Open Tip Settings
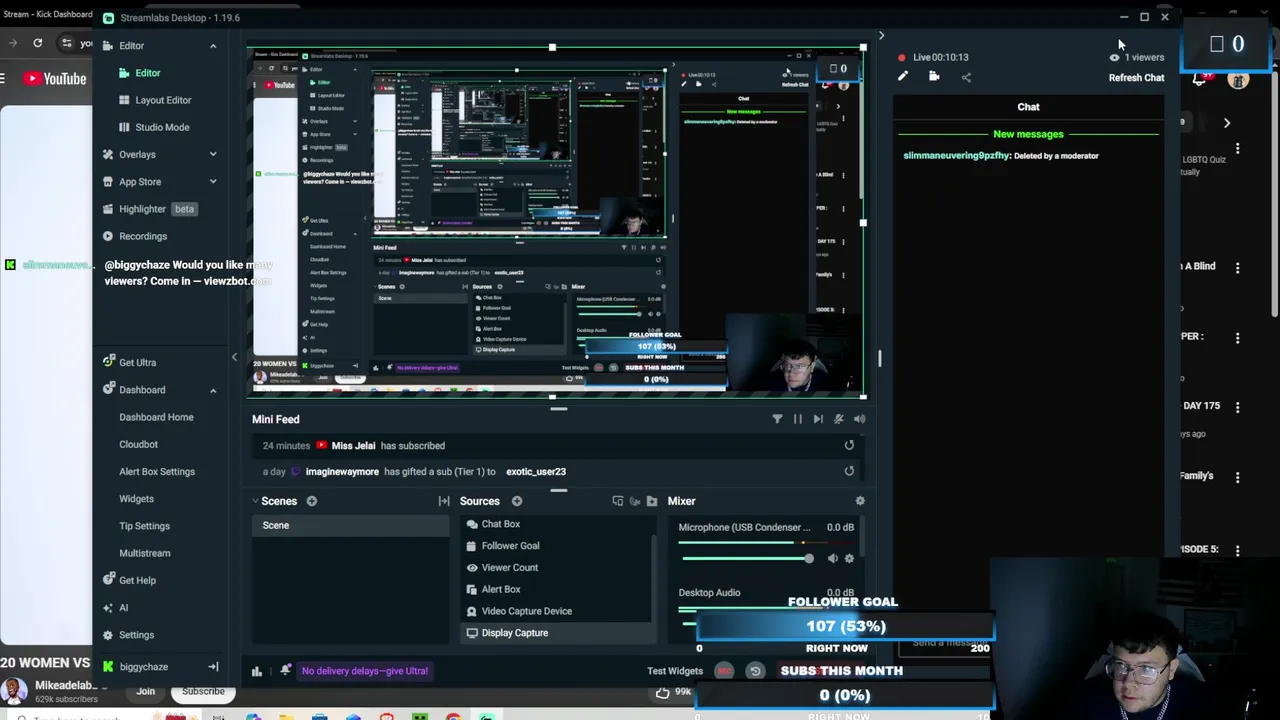The height and width of the screenshot is (720, 1280). coord(144,526)
